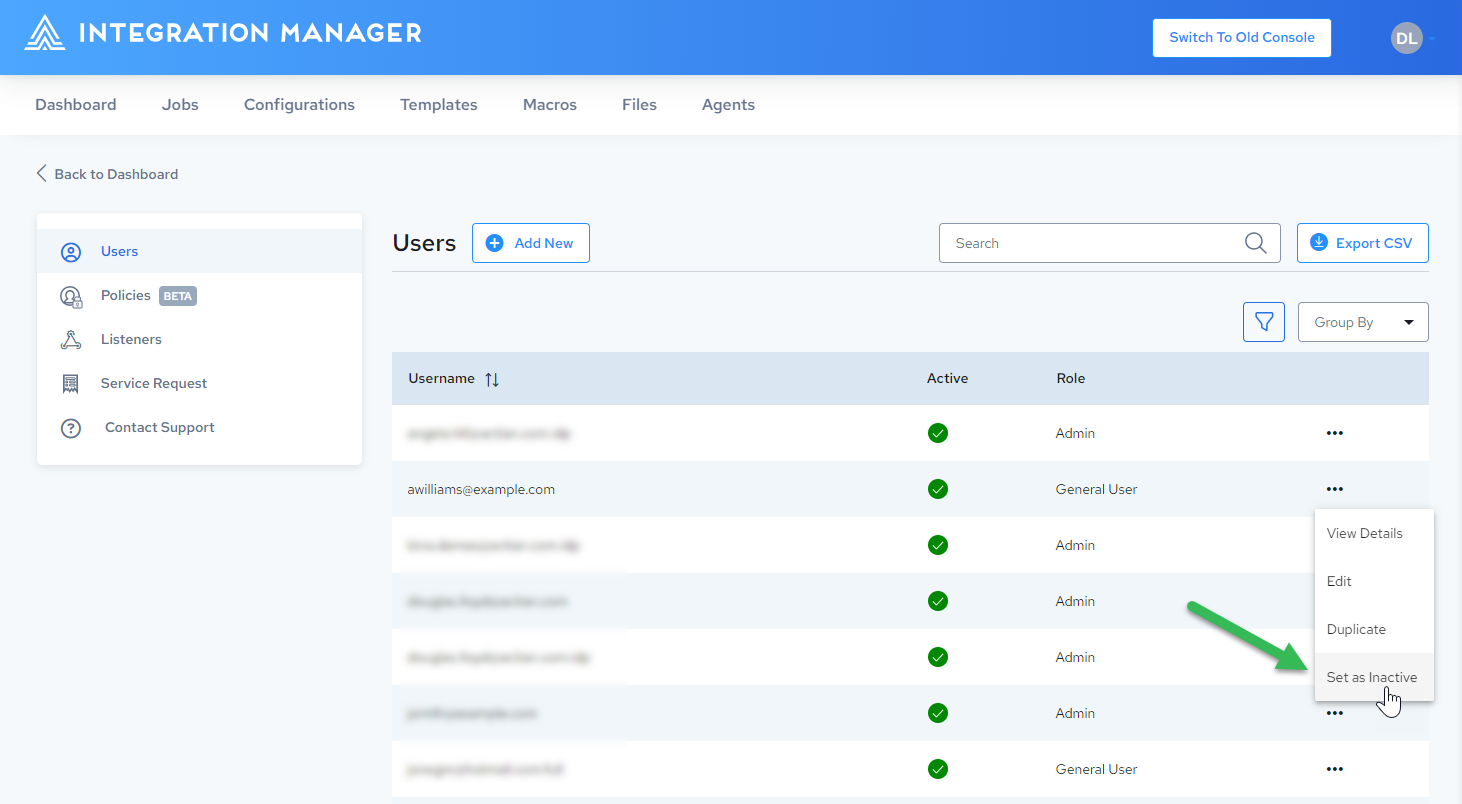Open the Templates tab
The width and height of the screenshot is (1462, 804).
[439, 105]
